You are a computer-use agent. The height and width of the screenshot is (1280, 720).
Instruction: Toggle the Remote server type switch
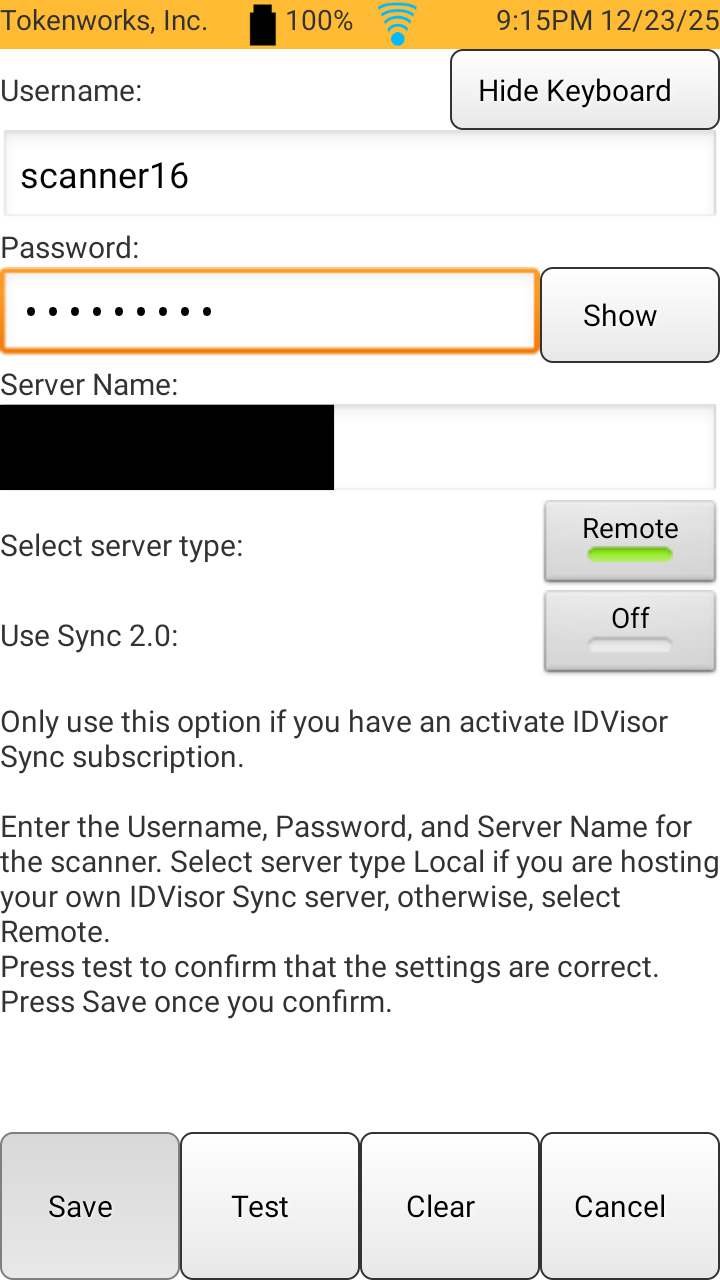(630, 541)
